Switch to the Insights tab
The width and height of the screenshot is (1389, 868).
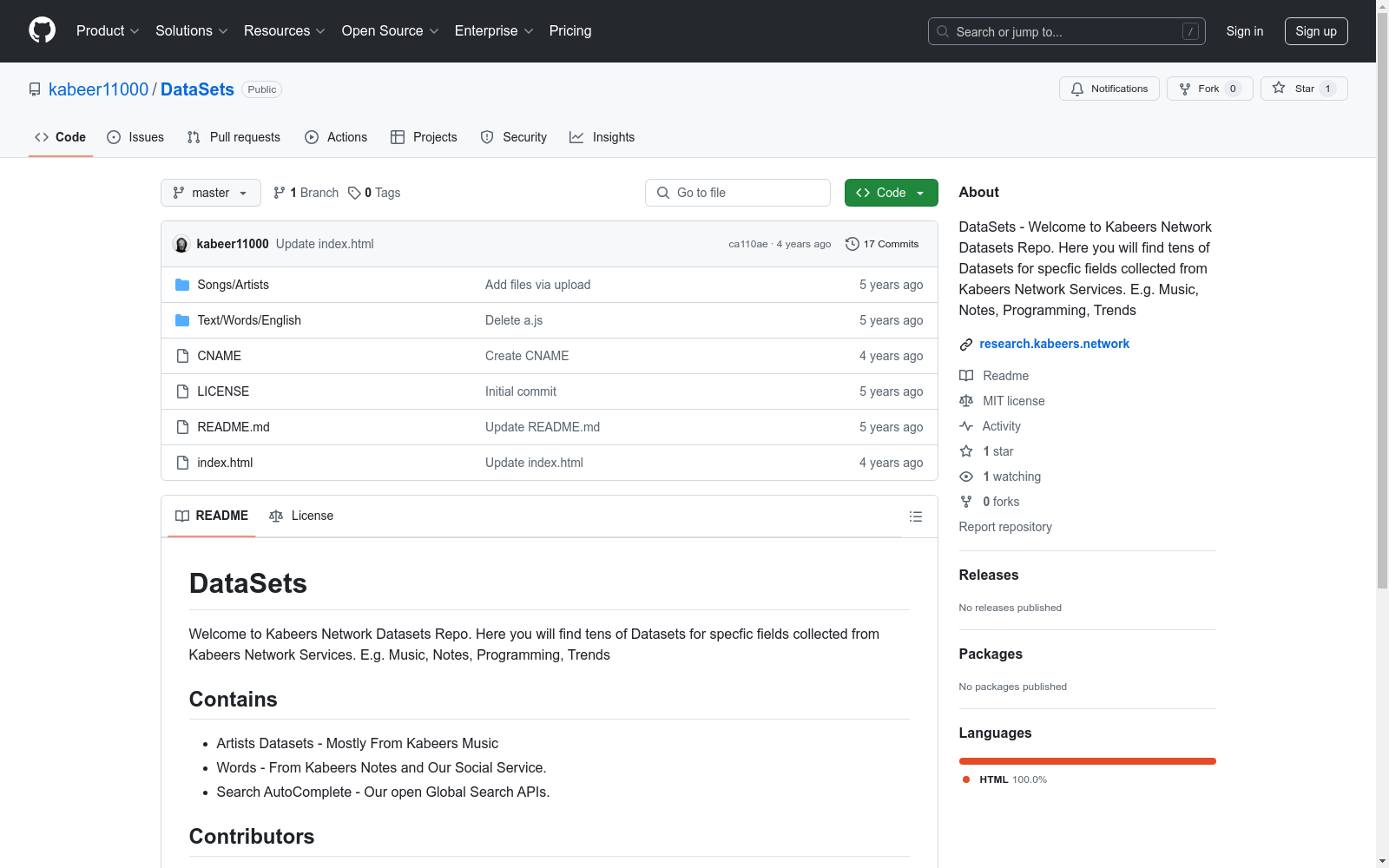(x=602, y=137)
